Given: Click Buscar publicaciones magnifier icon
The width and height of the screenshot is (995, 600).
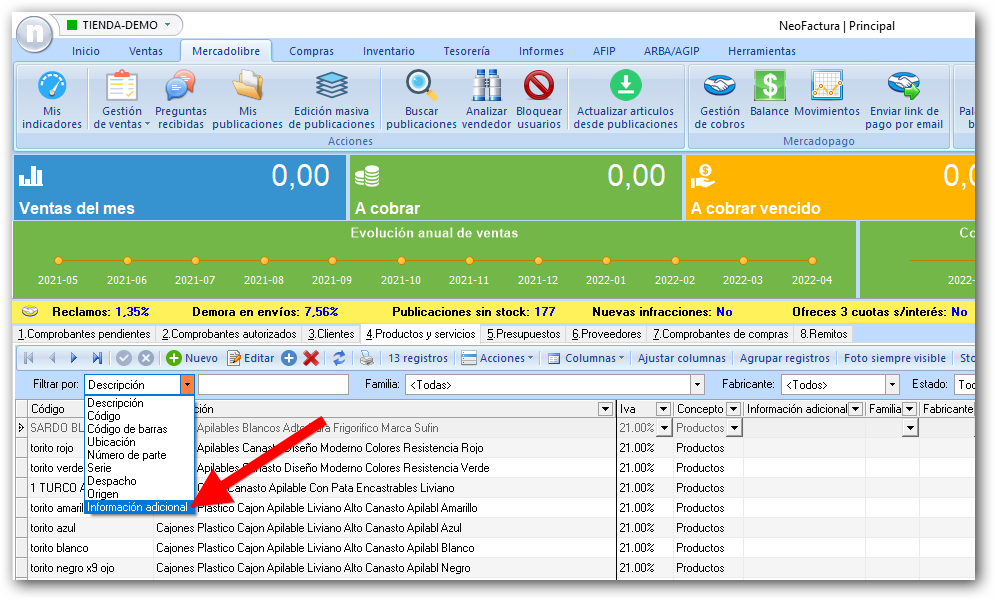Looking at the screenshot, I should tap(421, 87).
